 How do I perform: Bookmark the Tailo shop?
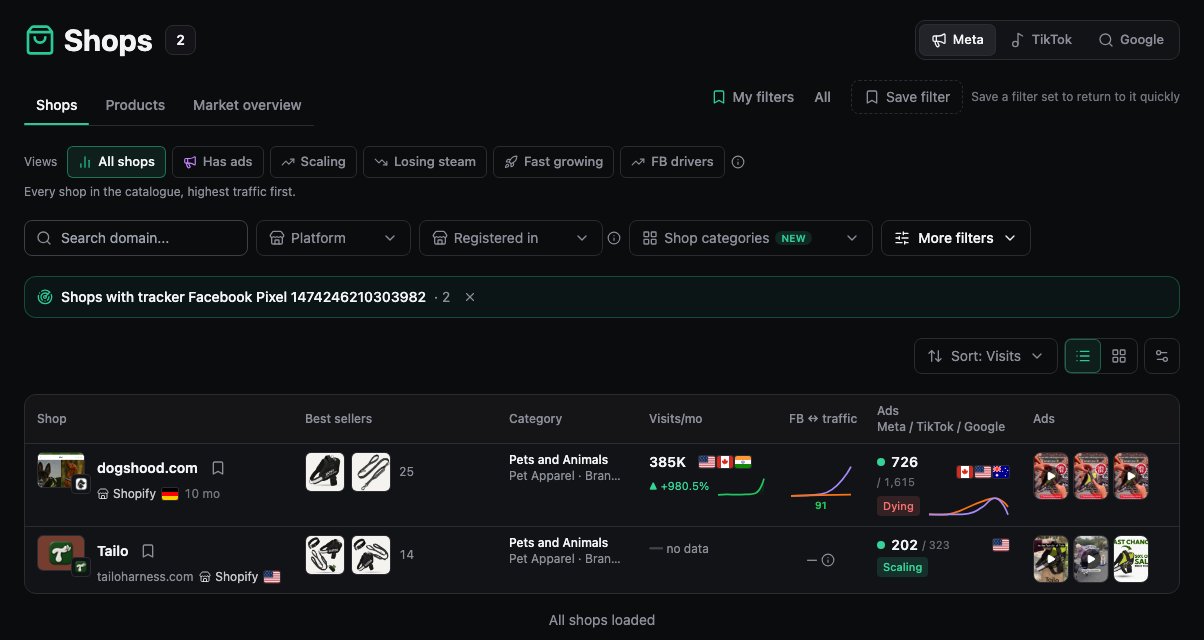pyautogui.click(x=148, y=551)
